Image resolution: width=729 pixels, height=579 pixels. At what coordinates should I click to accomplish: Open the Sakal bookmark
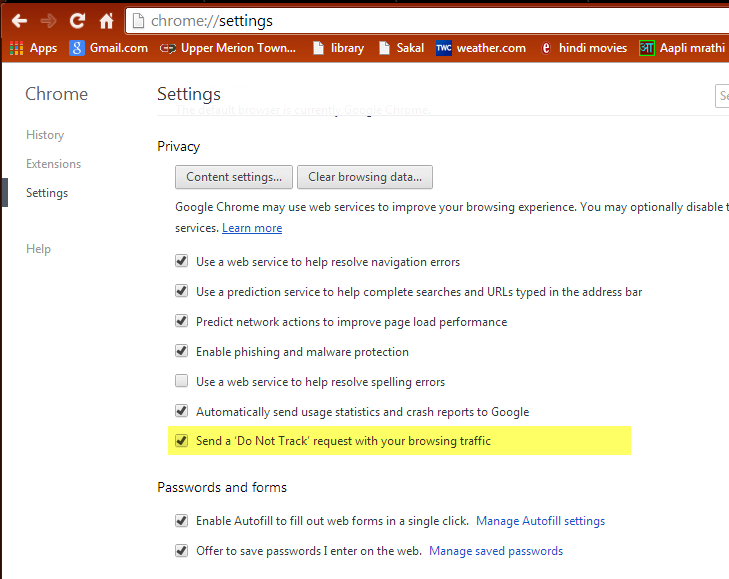tap(402, 48)
